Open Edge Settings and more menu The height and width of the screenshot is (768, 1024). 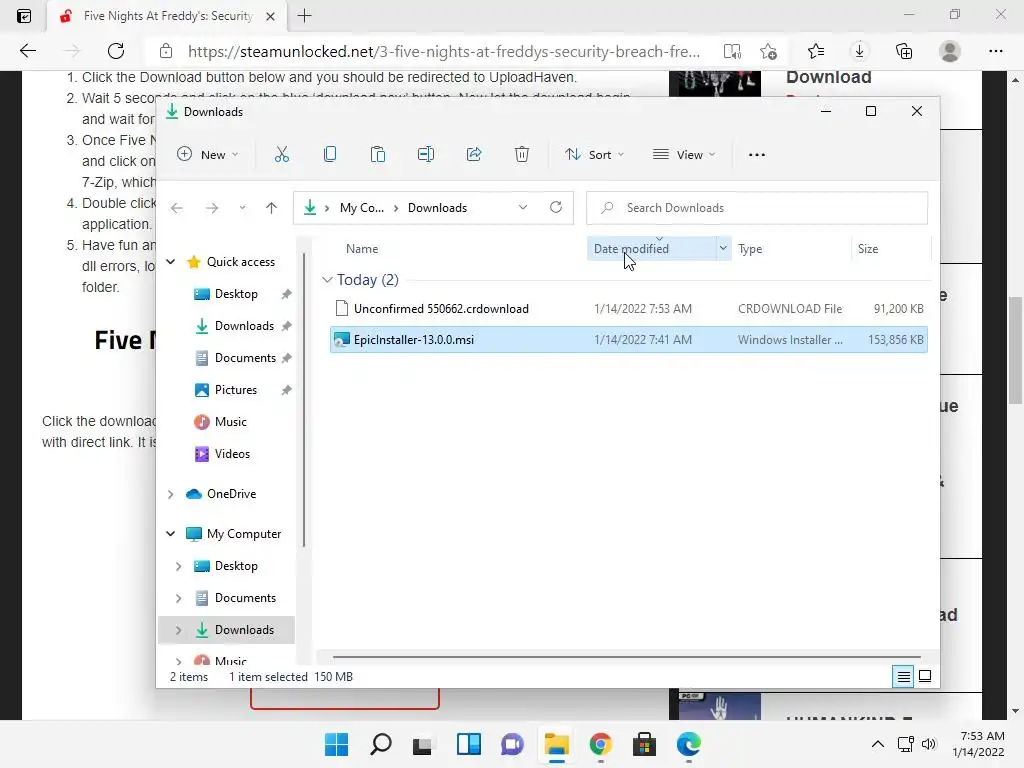[995, 51]
